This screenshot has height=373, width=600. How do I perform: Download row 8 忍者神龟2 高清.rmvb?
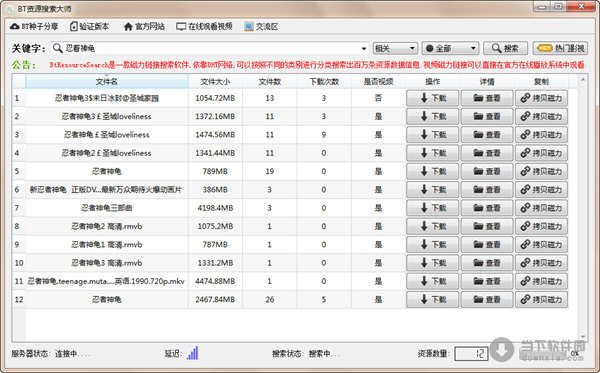(432, 226)
